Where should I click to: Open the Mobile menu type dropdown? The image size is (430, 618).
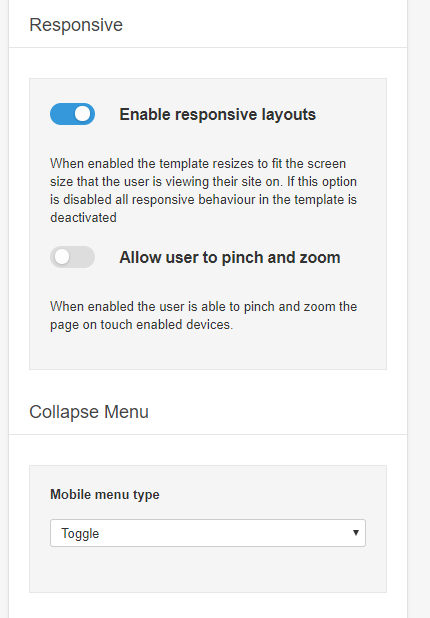208,533
